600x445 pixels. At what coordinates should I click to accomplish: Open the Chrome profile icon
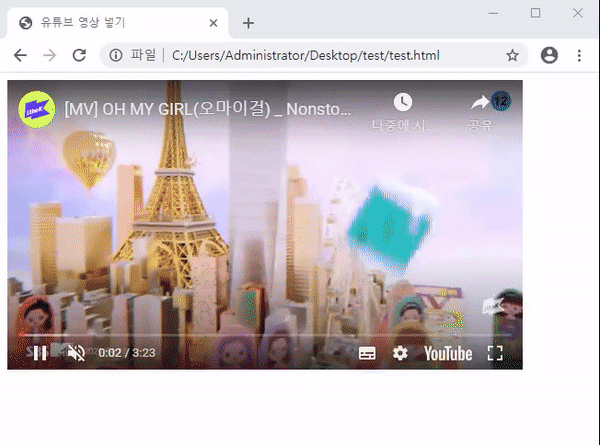[x=549, y=55]
